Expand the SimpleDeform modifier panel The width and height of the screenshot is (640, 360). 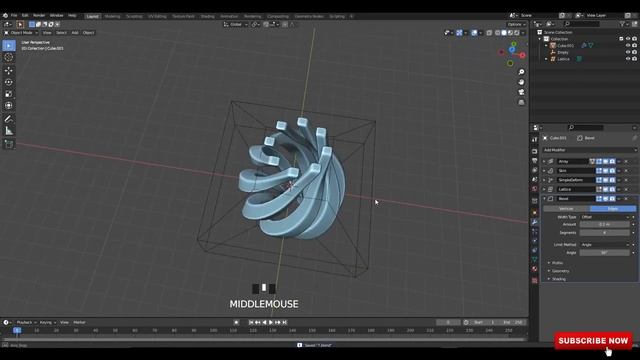(x=544, y=180)
